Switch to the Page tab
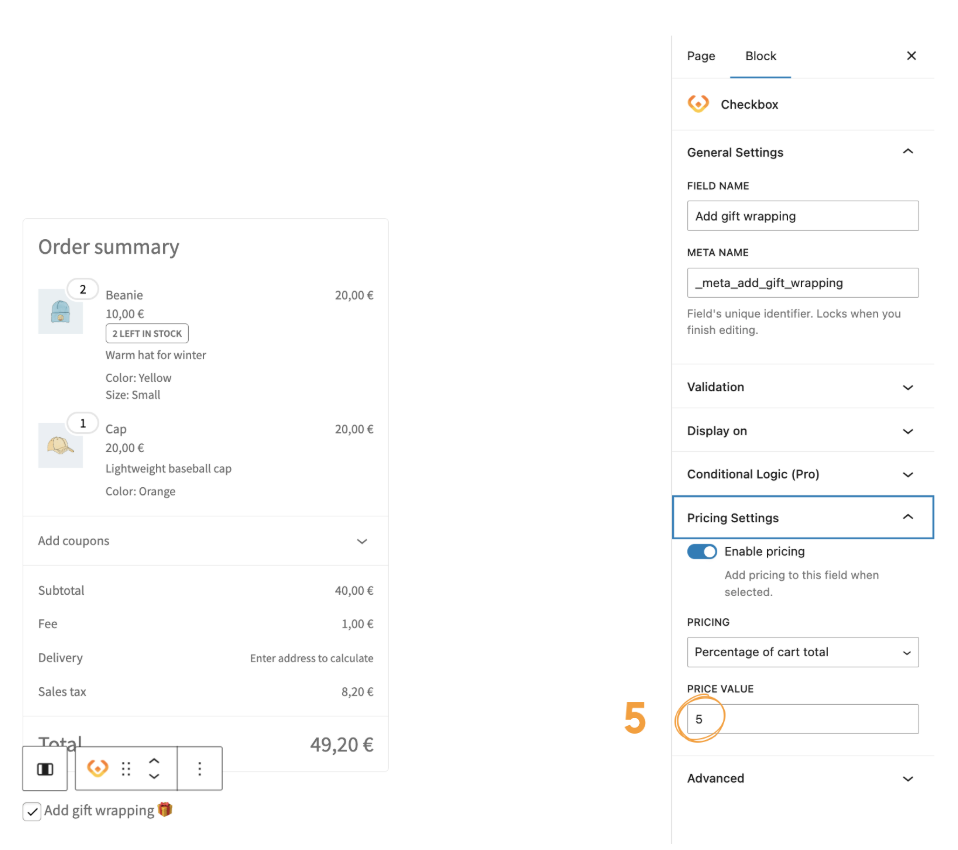 [x=701, y=56]
